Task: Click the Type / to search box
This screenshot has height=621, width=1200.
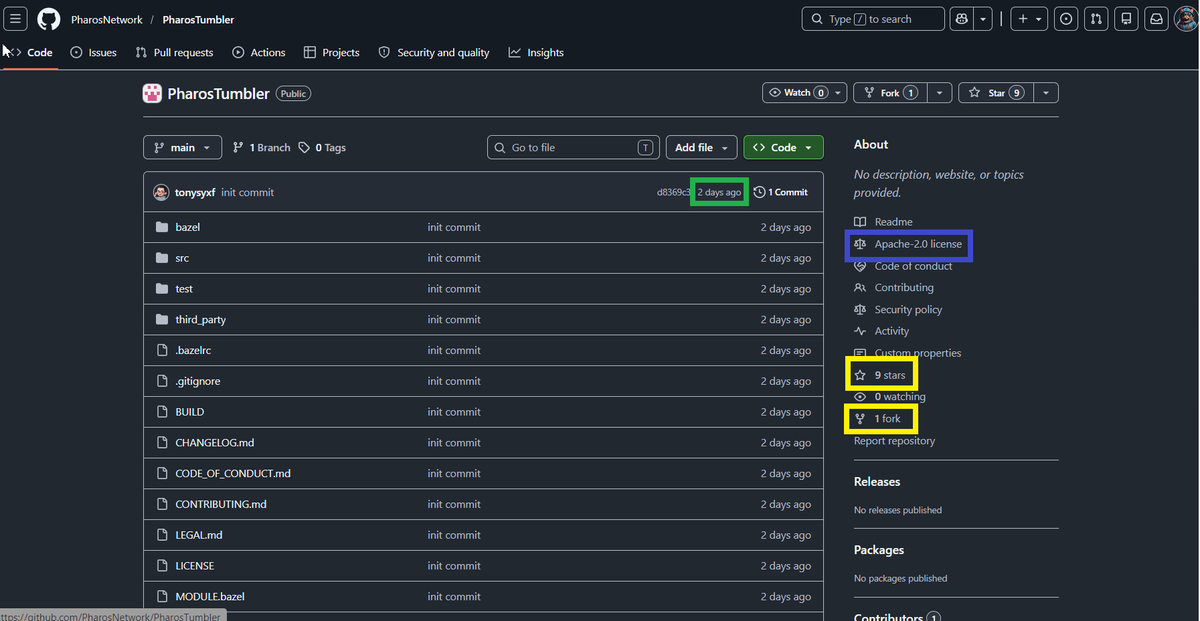Action: tap(873, 19)
